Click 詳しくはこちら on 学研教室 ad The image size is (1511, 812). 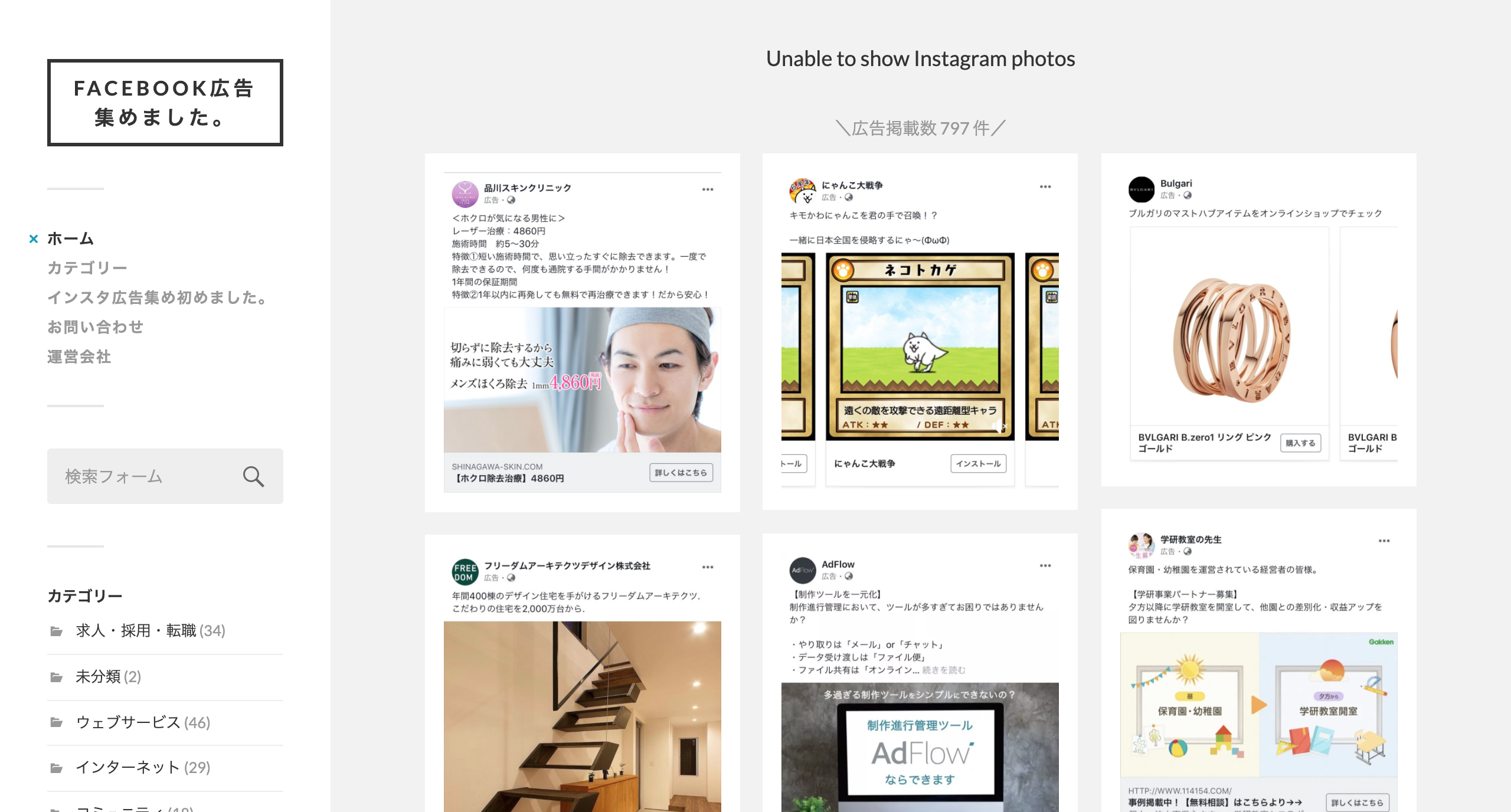[1358, 803]
